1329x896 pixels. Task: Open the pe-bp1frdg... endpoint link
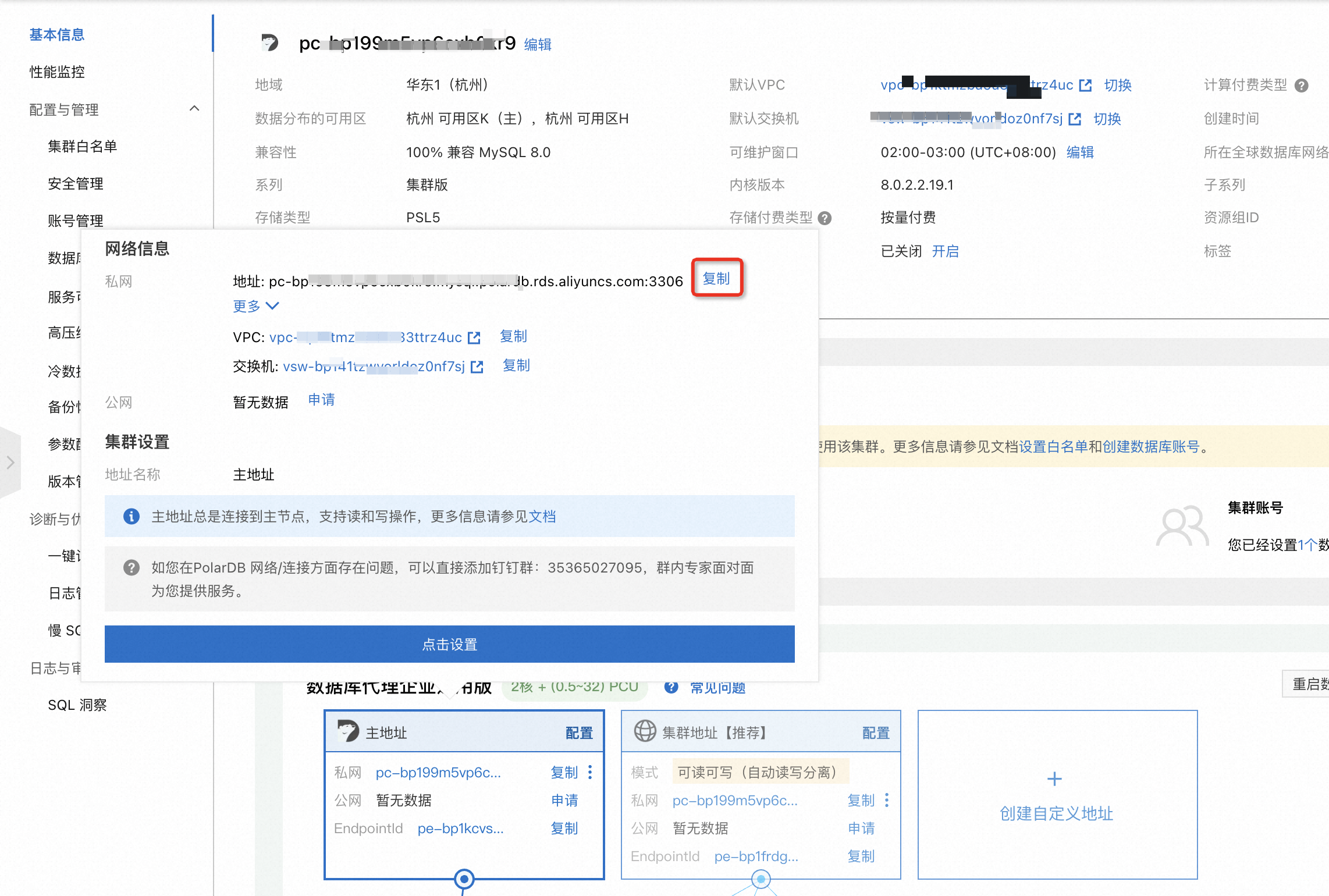756,856
